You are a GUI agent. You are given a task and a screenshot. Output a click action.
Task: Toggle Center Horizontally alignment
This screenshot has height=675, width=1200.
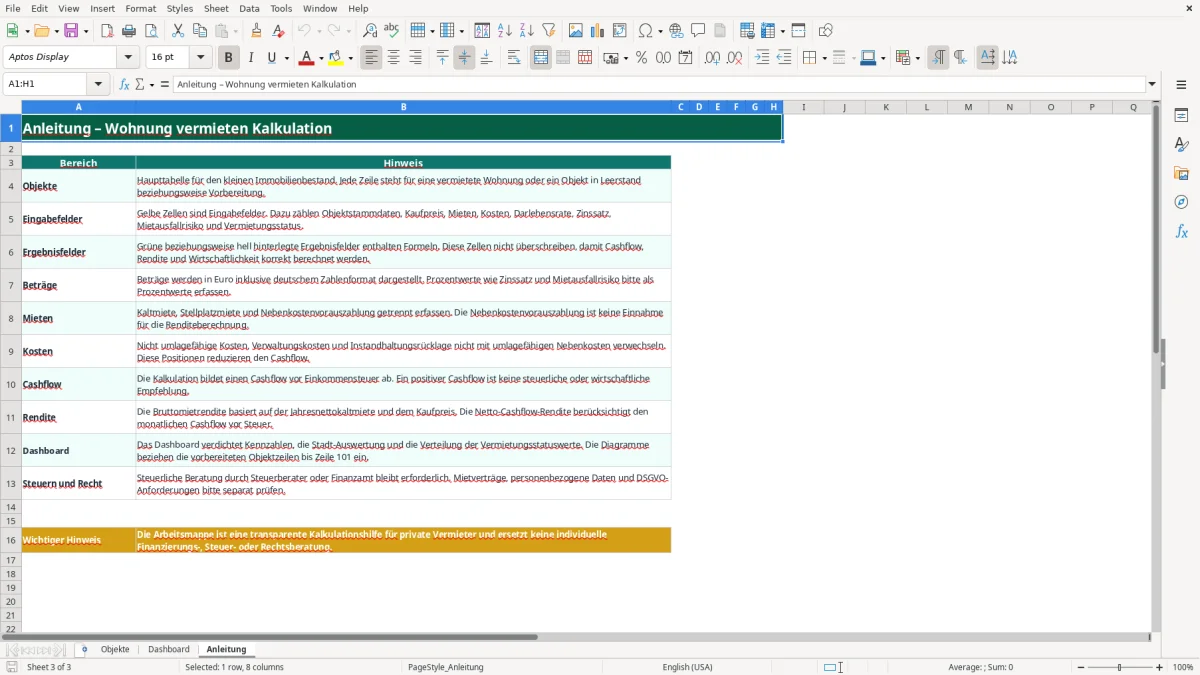pos(394,58)
